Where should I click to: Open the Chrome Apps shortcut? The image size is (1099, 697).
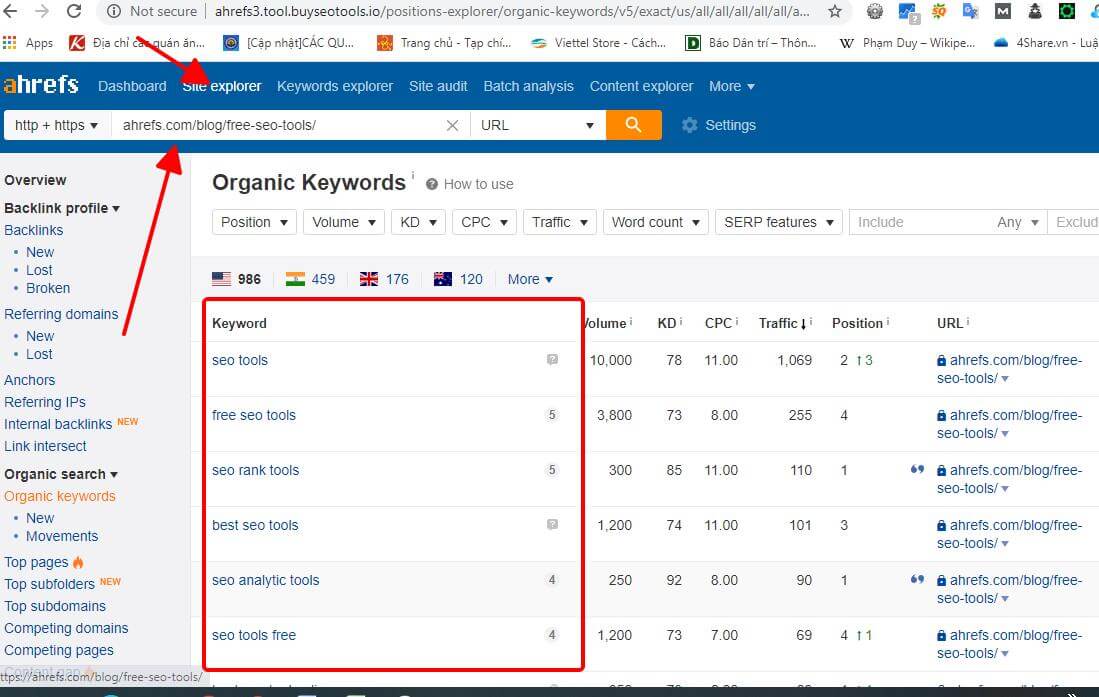point(28,43)
